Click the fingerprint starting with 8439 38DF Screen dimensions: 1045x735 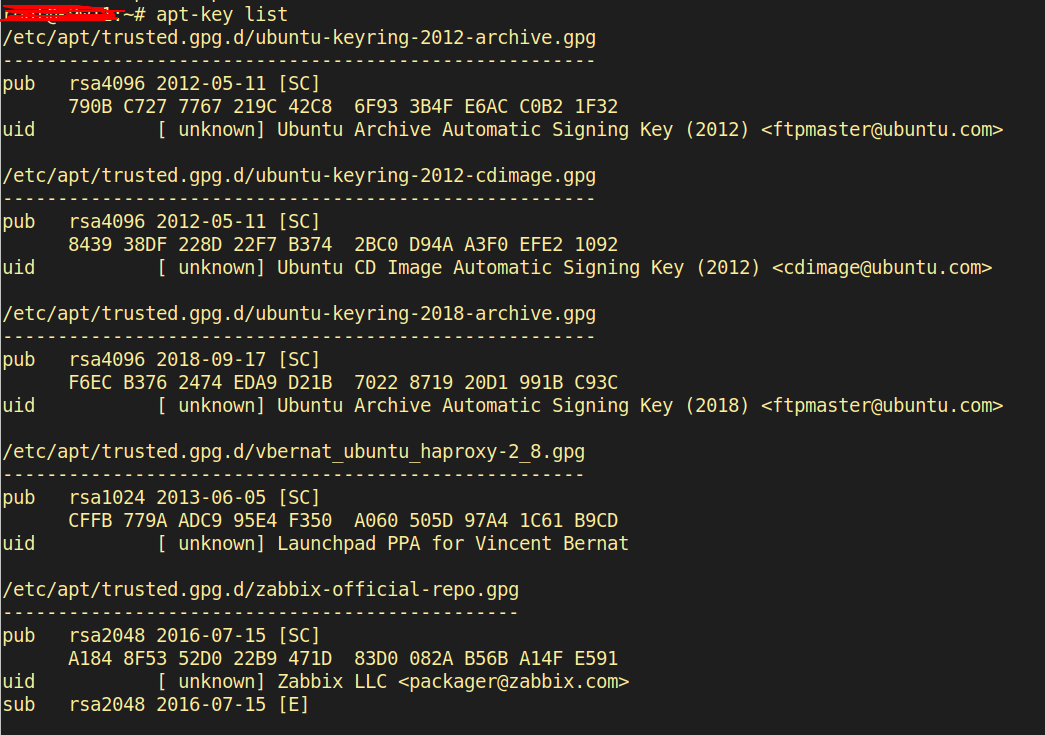coord(343,244)
